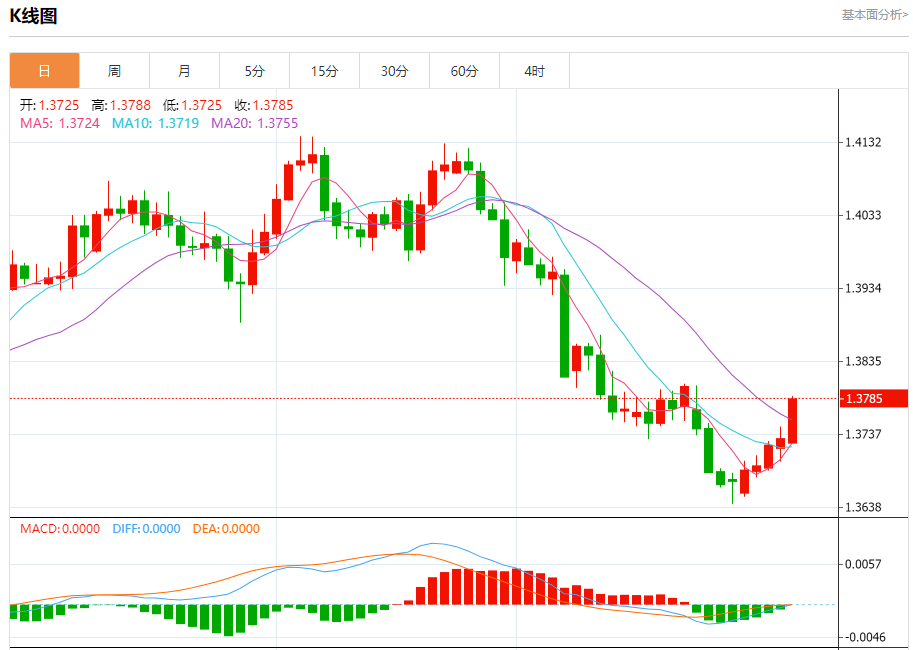
Task: Click the MA5 moving average label
Action: click(60, 123)
